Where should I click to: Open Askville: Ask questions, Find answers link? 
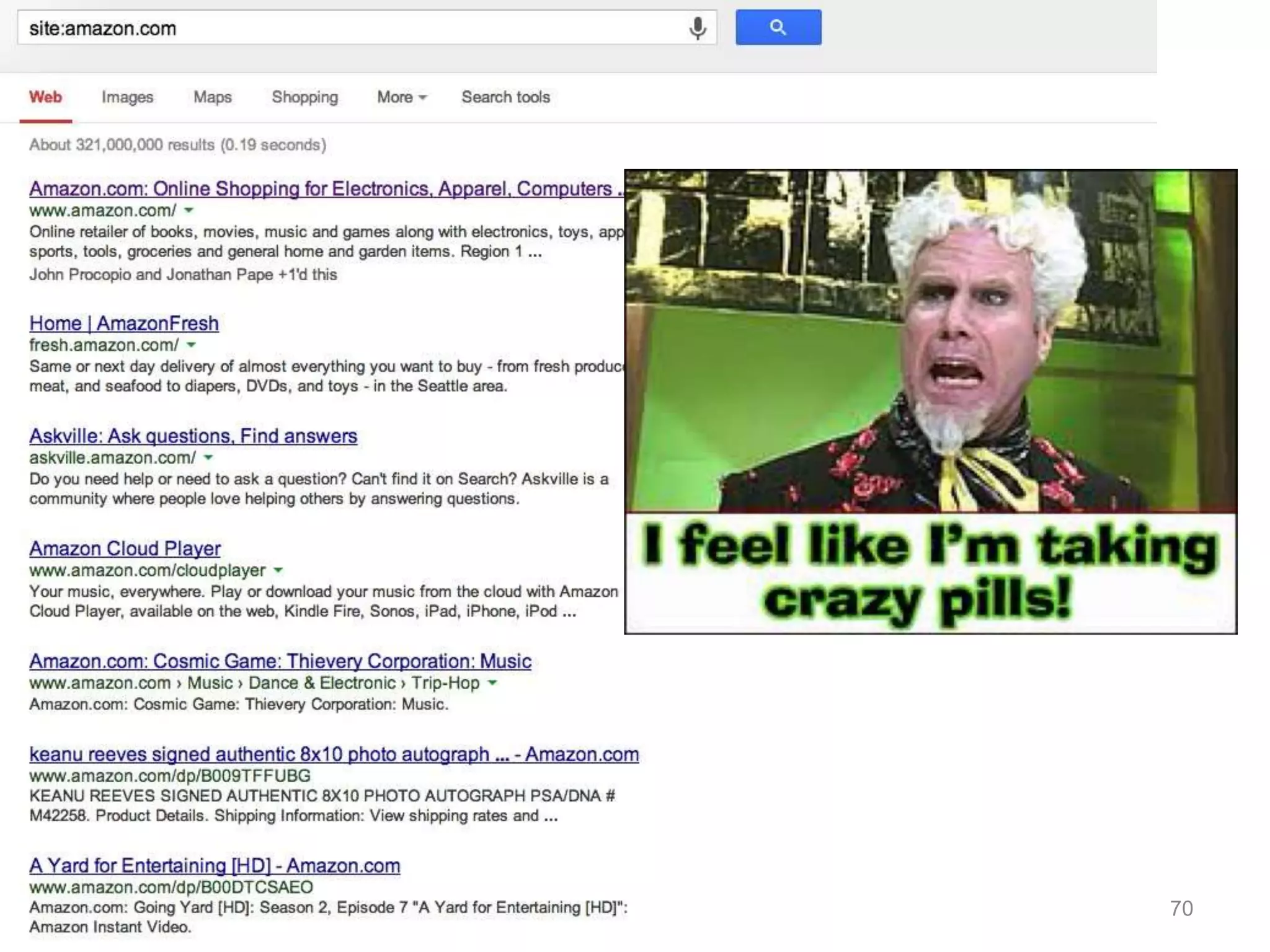tap(193, 436)
